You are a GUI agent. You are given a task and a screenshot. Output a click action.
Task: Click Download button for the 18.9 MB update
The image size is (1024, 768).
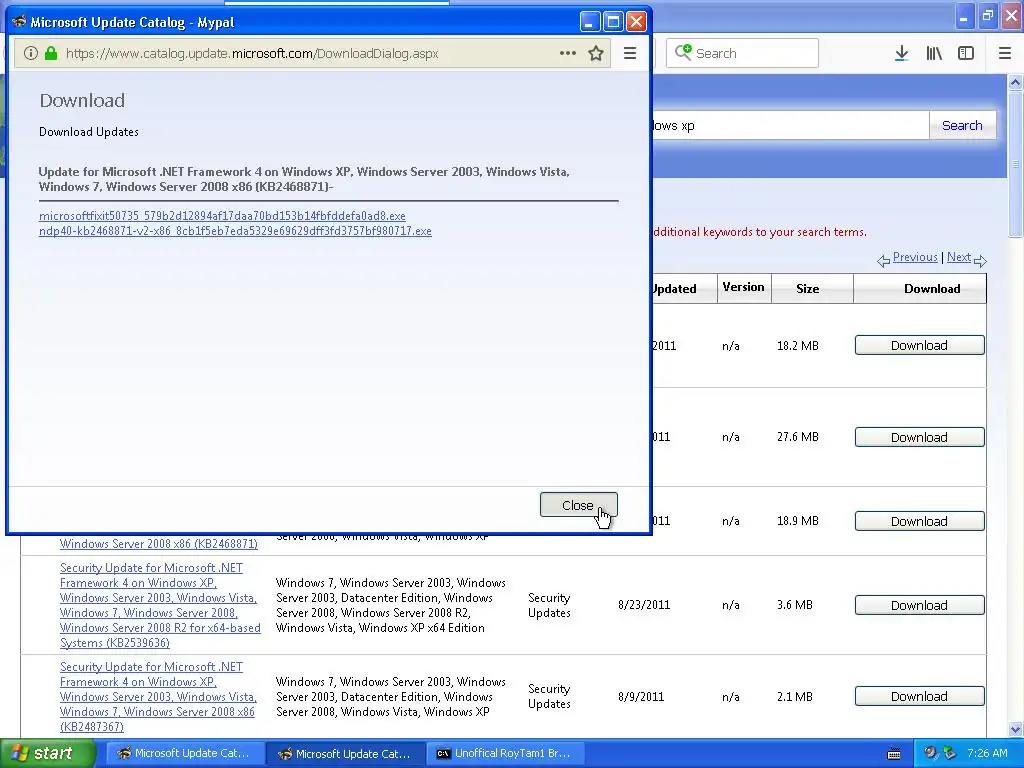coord(920,521)
